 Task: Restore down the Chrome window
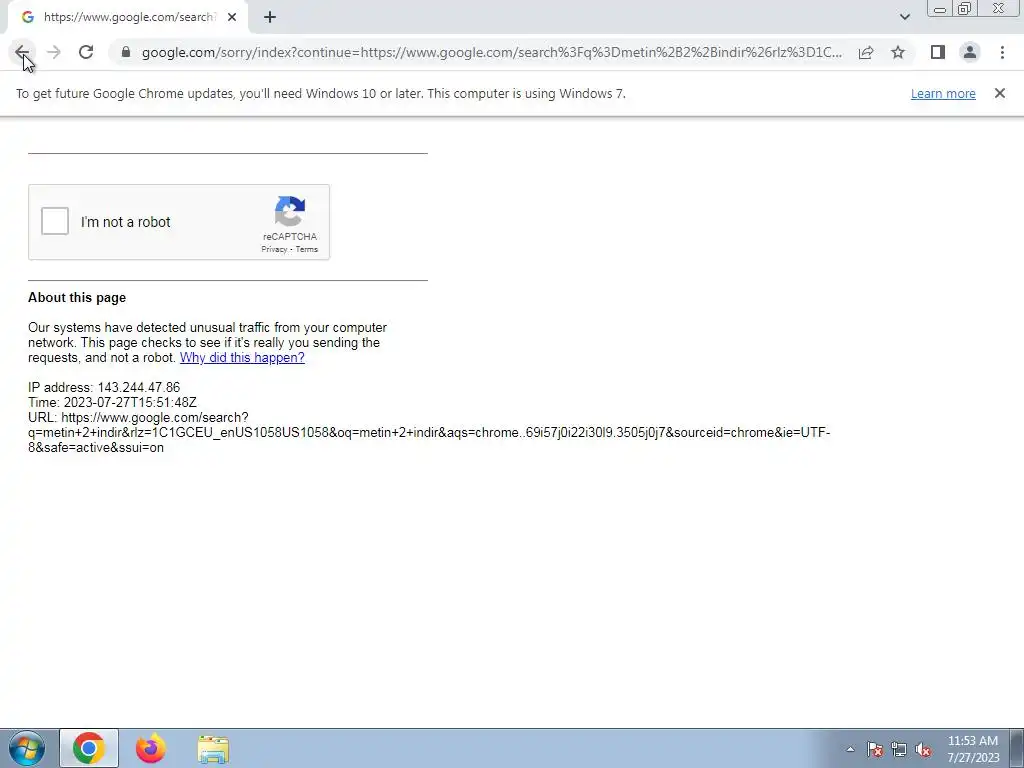click(964, 8)
